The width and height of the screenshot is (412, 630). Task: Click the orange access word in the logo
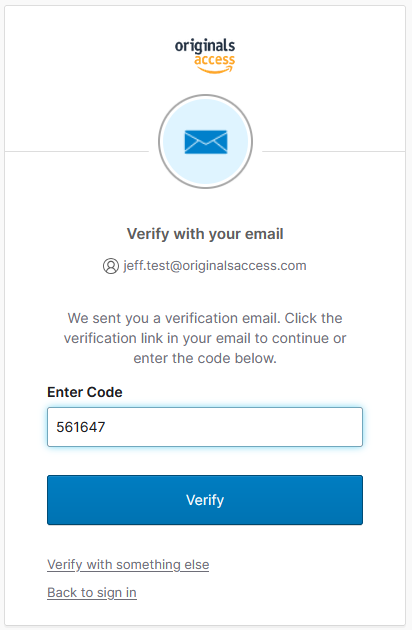coord(215,60)
